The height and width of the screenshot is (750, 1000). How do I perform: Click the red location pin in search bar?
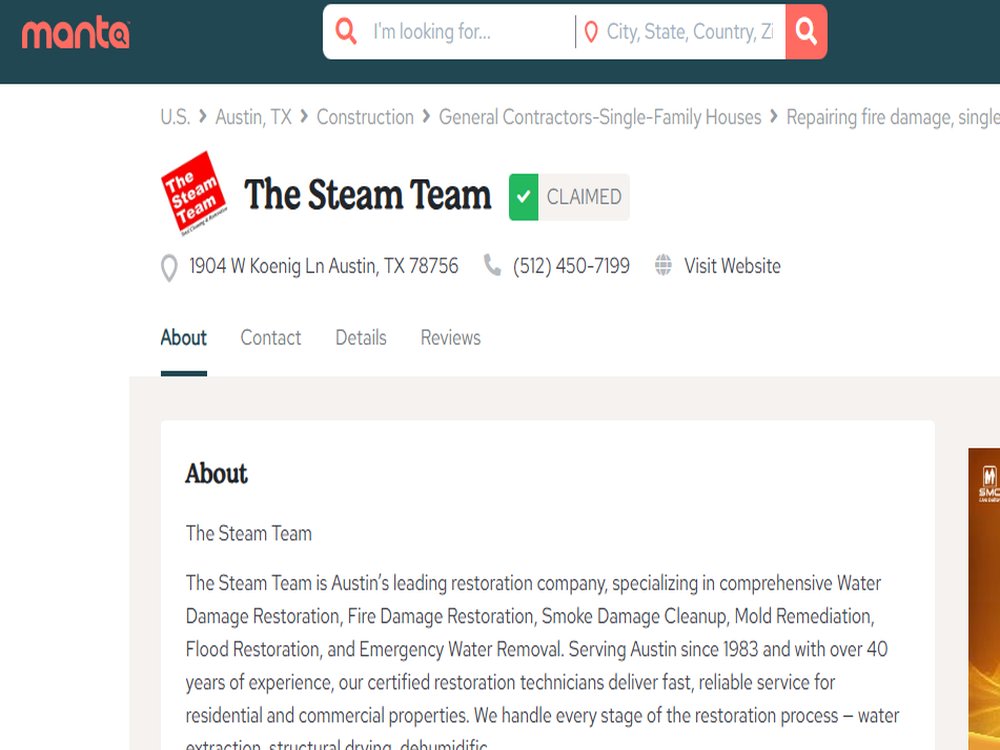(591, 32)
